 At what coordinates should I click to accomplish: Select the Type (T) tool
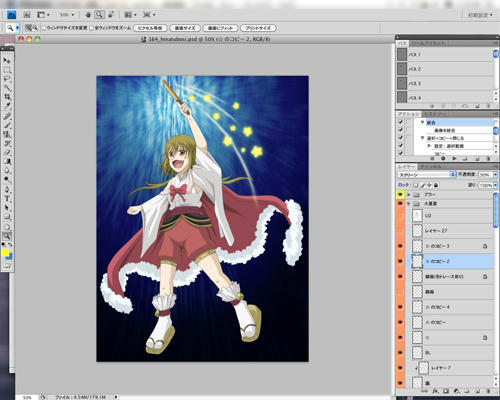point(7,199)
